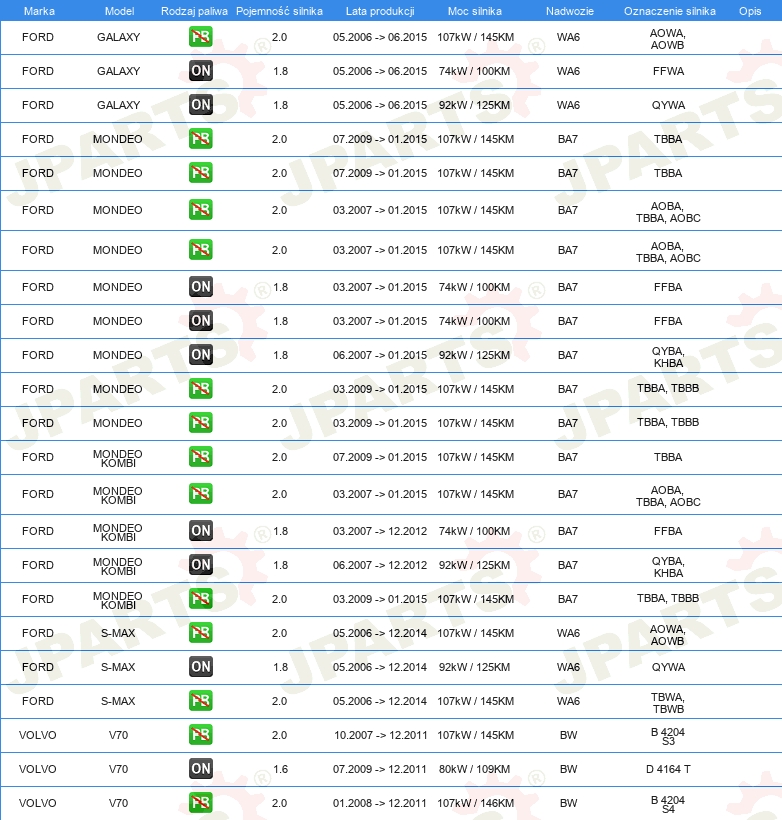The image size is (782, 820).
Task: Click the PB icon in the S-MAX AOWA, AOWB row
Action: (x=201, y=633)
